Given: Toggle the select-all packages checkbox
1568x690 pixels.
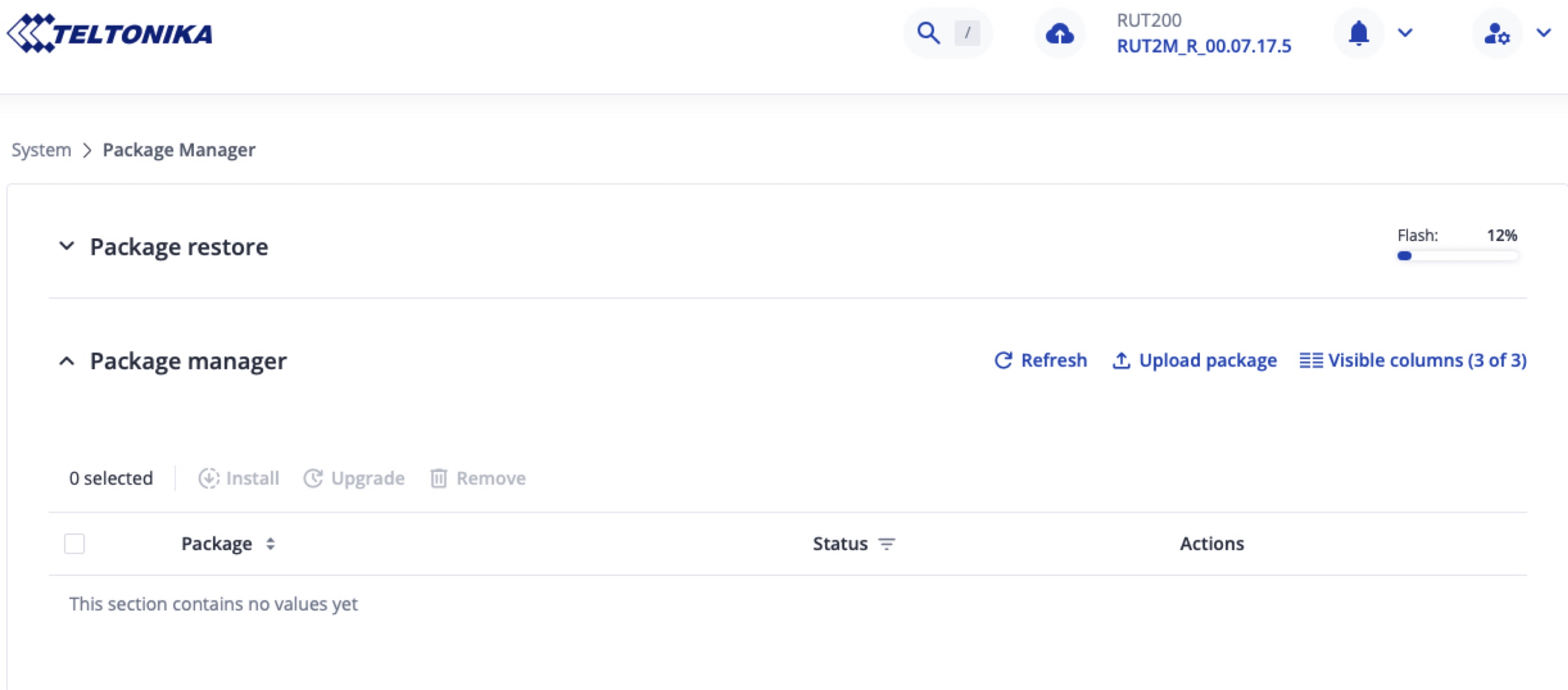Looking at the screenshot, I should click(74, 543).
